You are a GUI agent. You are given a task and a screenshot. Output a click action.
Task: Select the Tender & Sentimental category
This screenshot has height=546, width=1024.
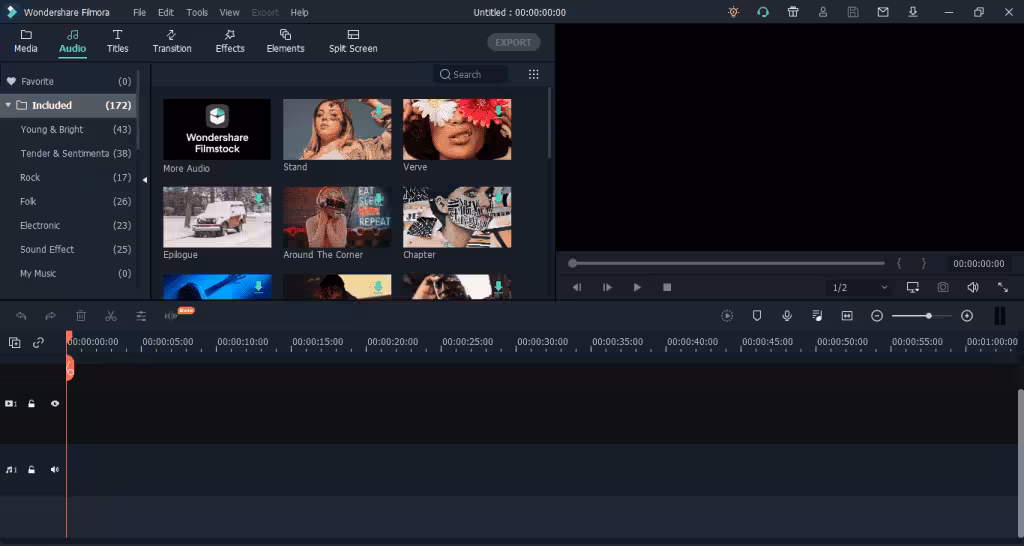click(x=69, y=153)
